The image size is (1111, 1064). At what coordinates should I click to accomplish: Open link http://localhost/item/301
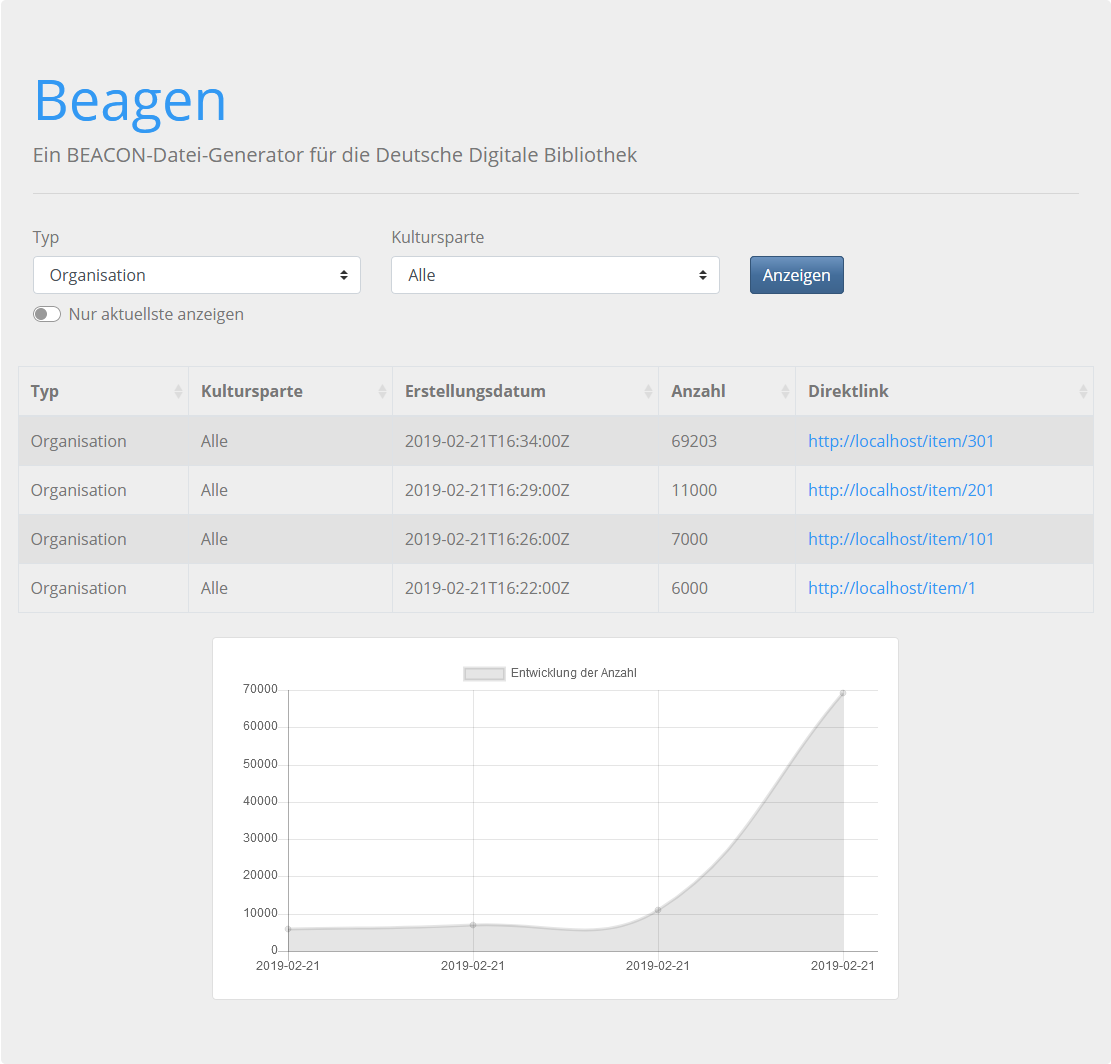coord(901,441)
